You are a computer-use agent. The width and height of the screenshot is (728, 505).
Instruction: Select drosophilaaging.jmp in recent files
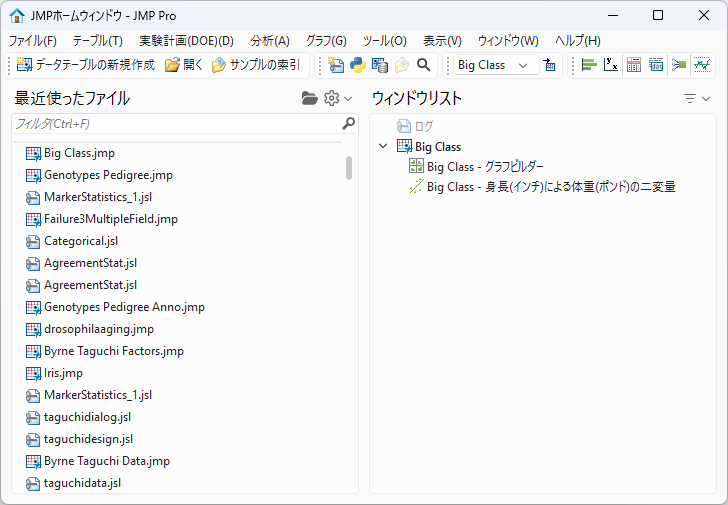coord(99,329)
